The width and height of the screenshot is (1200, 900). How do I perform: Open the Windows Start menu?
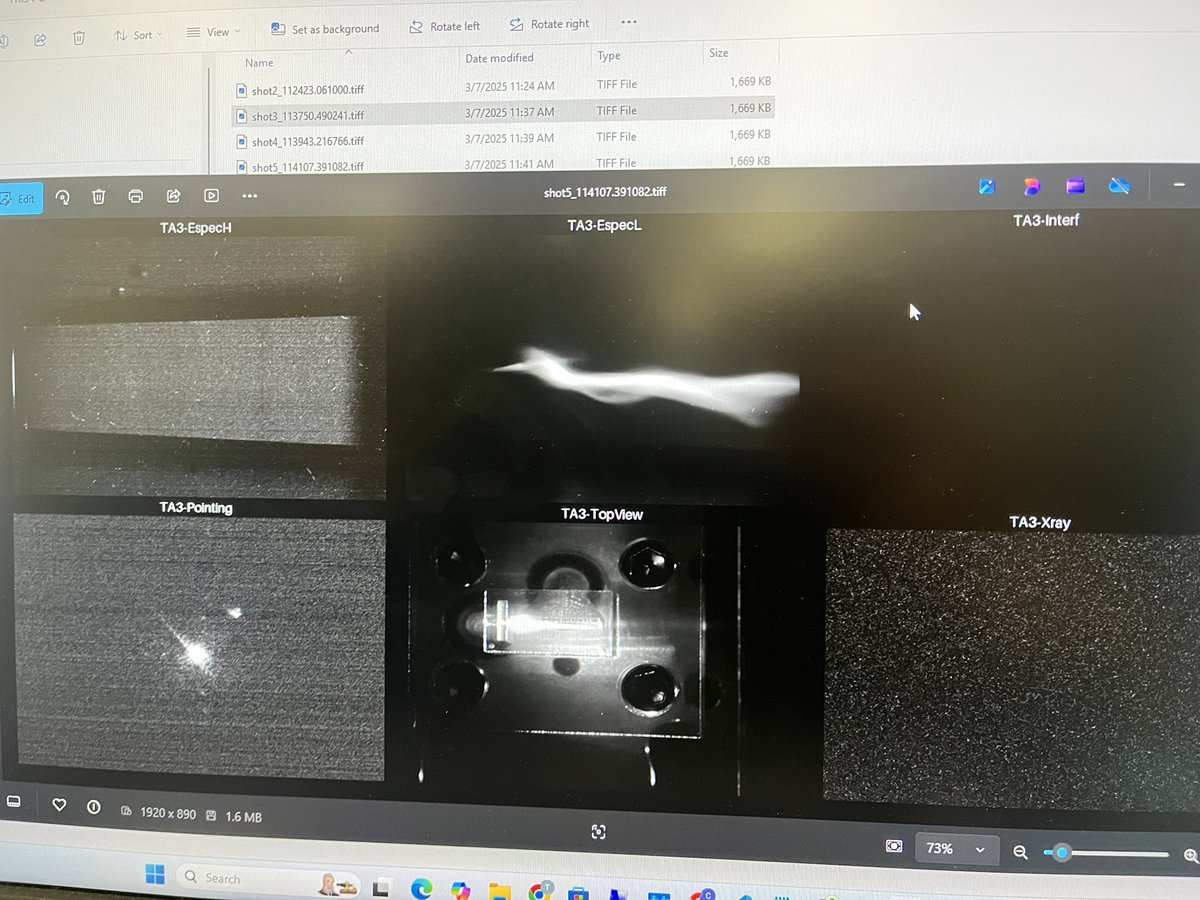155,875
